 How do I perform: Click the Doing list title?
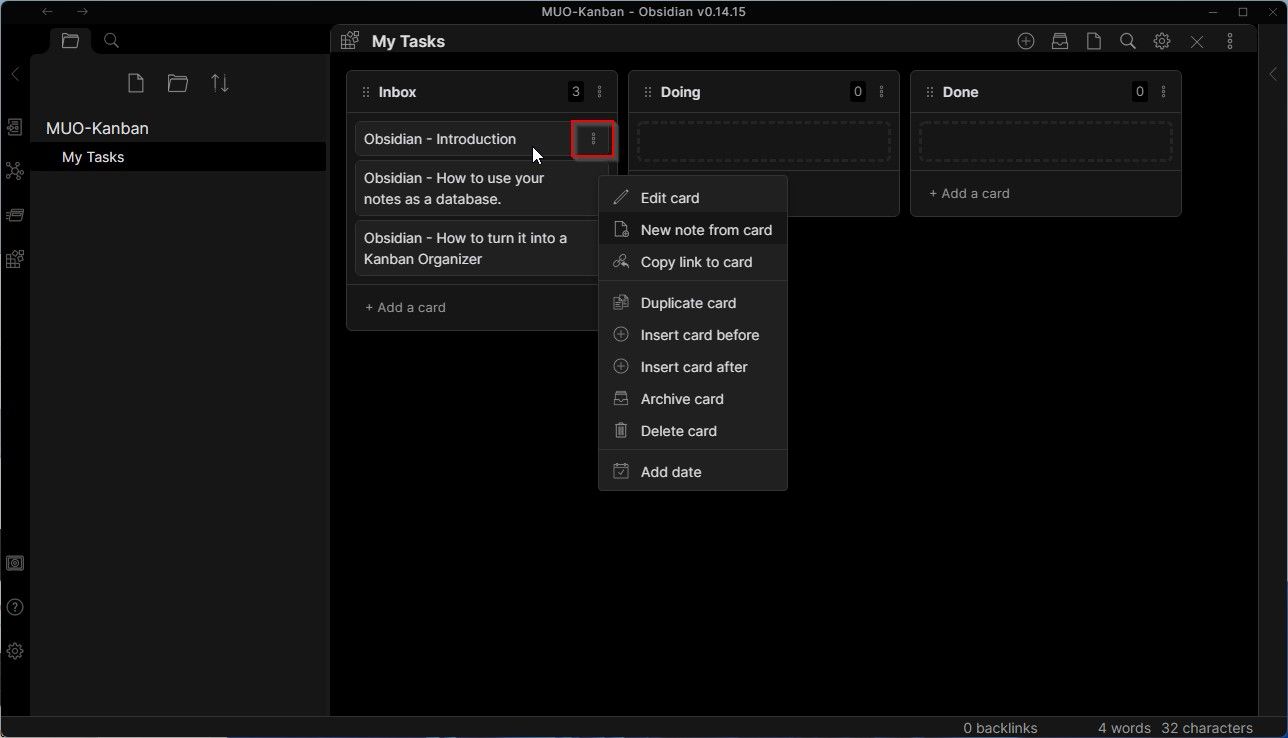(680, 92)
